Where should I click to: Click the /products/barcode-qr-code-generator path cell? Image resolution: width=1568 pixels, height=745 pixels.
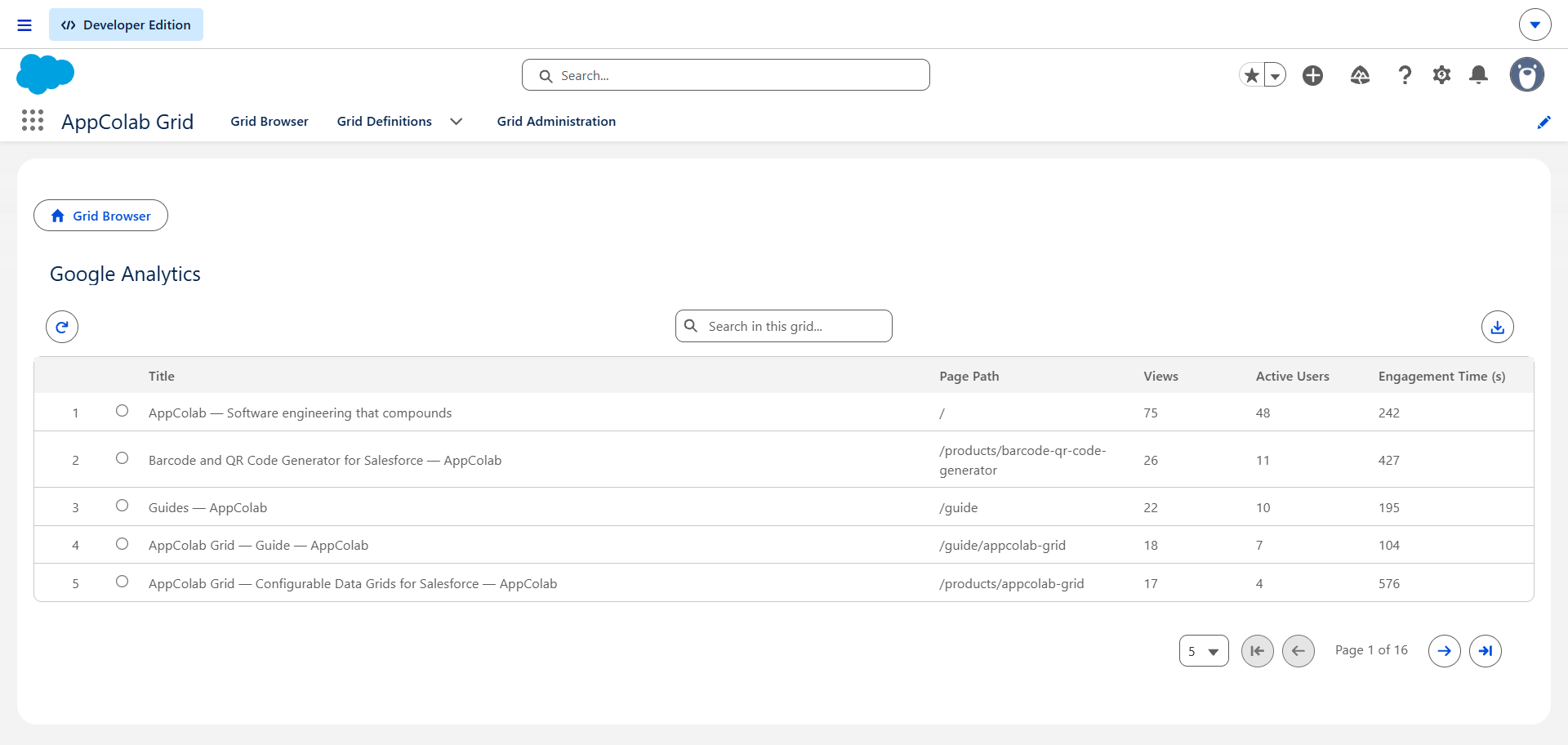1022,461
